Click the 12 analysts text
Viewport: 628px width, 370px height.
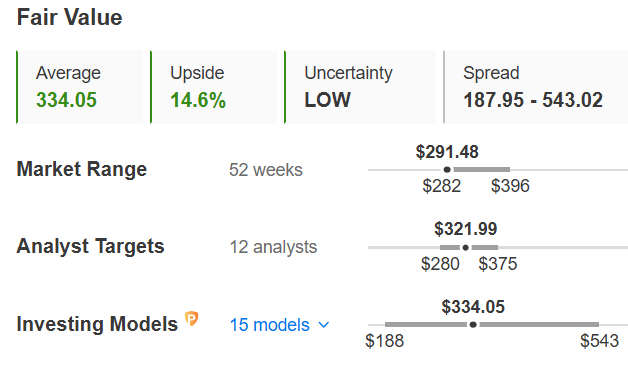click(273, 247)
